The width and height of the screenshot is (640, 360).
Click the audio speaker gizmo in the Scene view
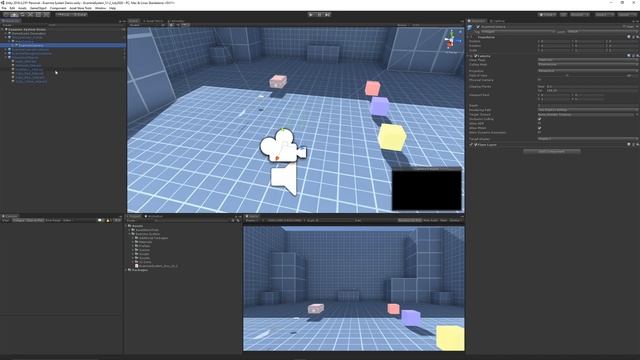coord(284,179)
